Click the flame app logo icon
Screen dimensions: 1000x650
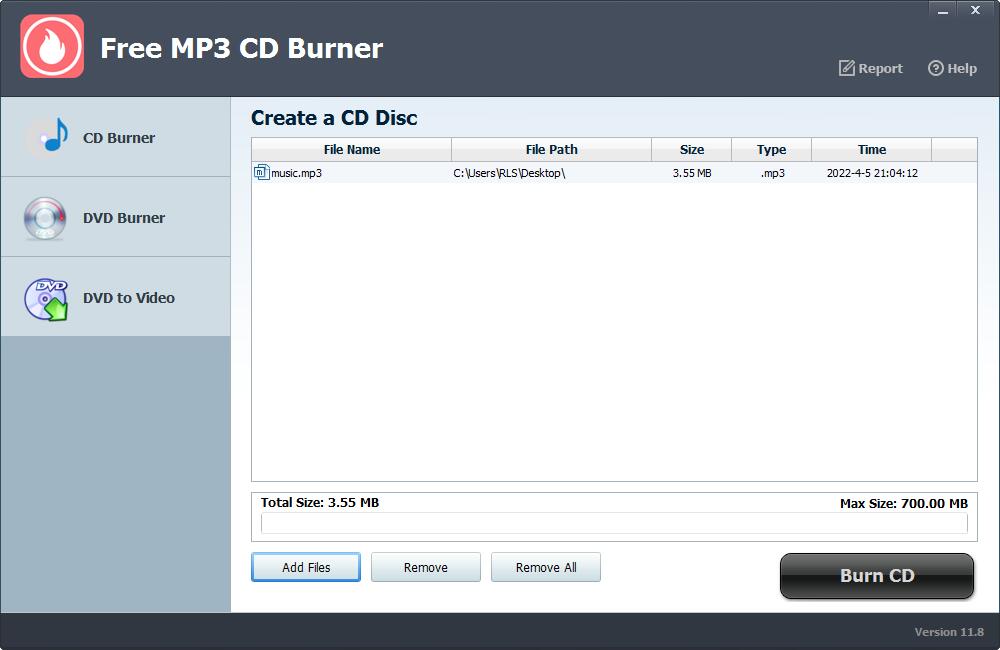click(52, 47)
